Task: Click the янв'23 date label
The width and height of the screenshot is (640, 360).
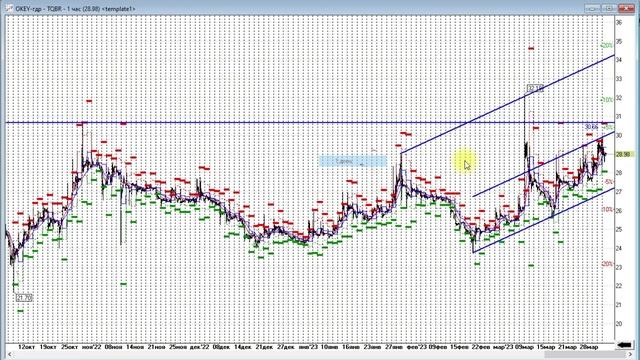Action: 308,347
